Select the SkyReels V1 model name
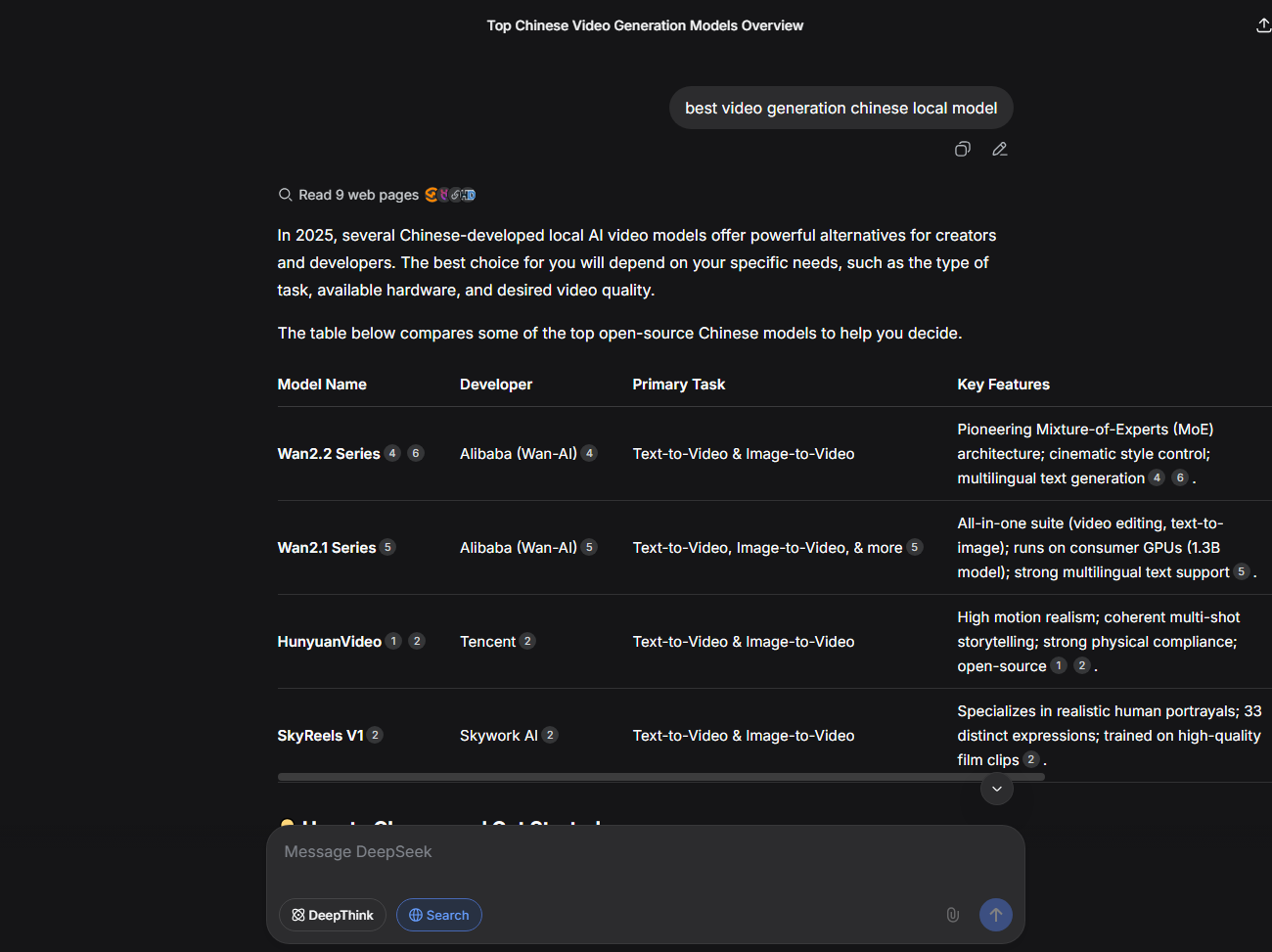Viewport: 1272px width, 952px height. coord(321,736)
